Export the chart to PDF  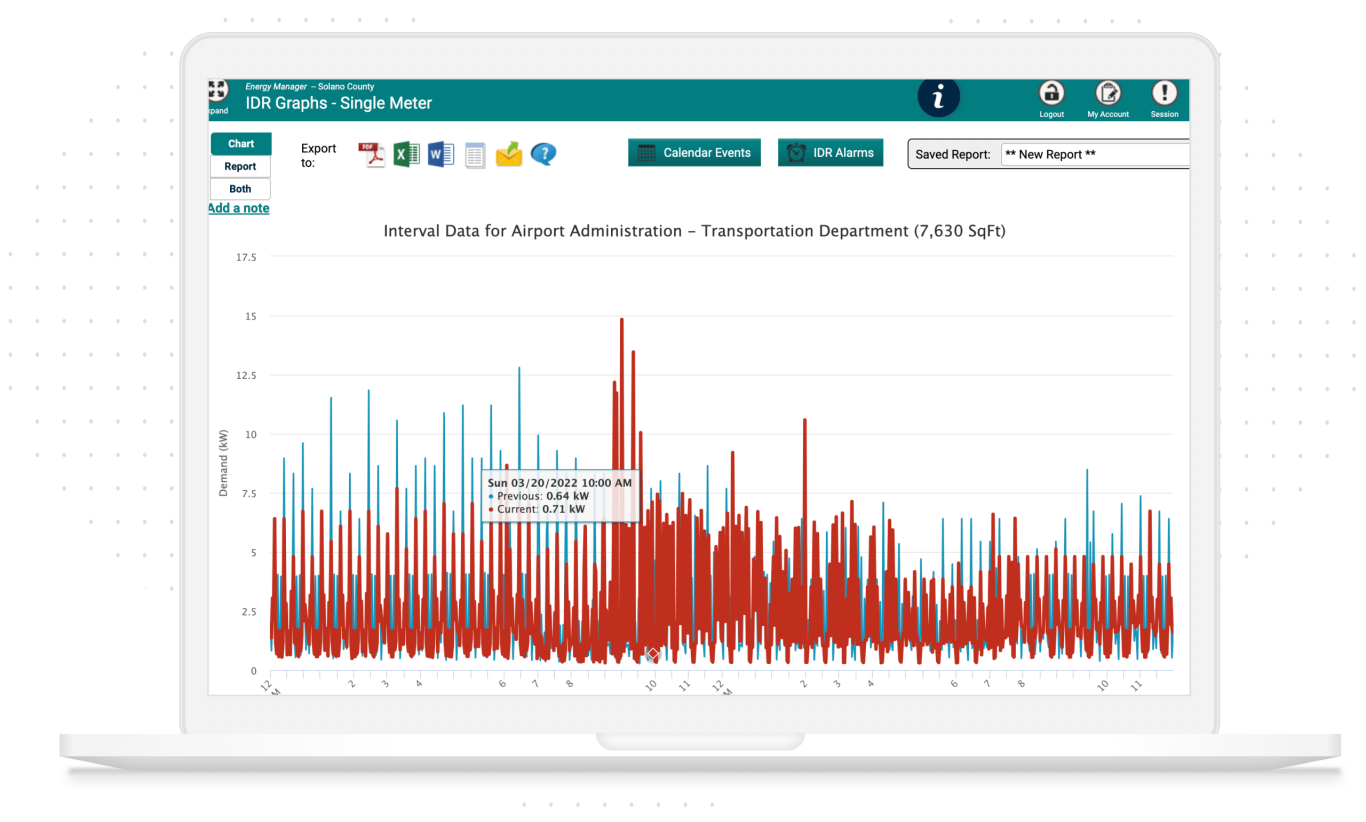pyautogui.click(x=372, y=154)
